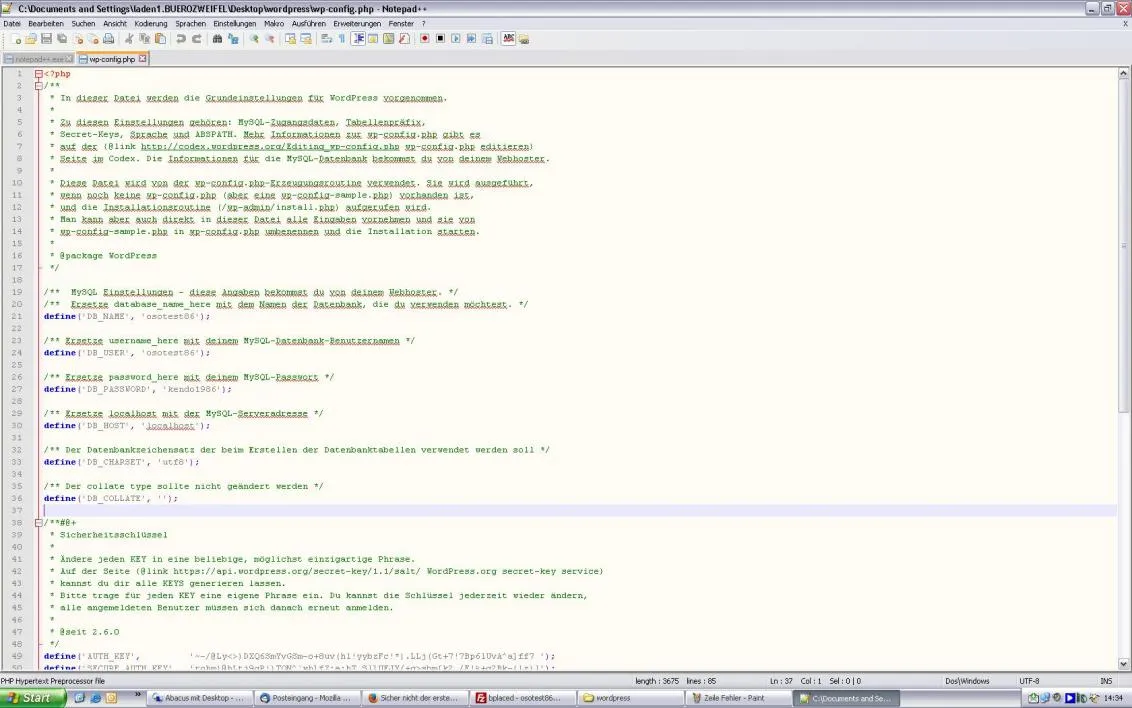Click the DB_PASSWORD define line
The width and height of the screenshot is (1132, 708).
point(138,389)
